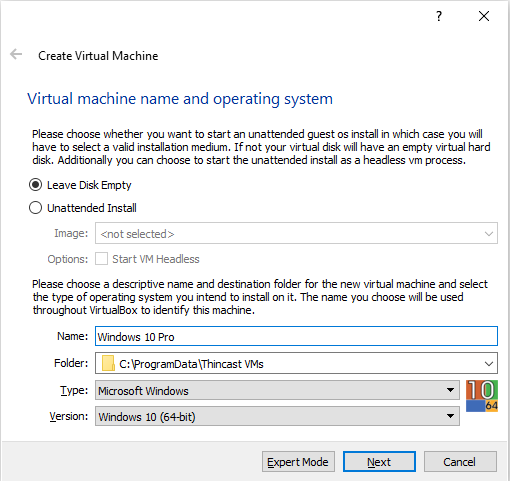This screenshot has height=481, width=510.
Task: Click the Type: label
Action: click(x=74, y=390)
